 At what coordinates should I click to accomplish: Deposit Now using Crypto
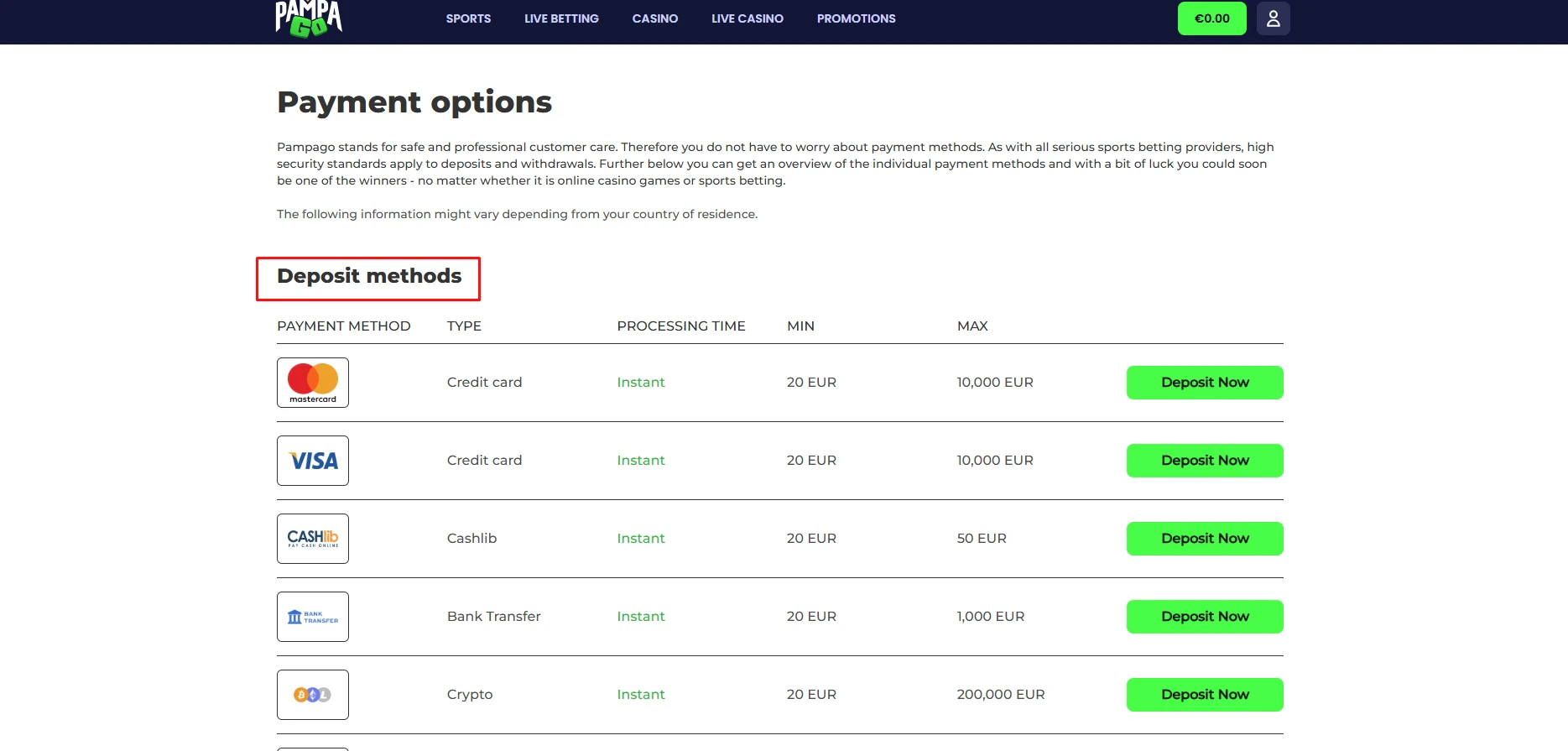tap(1205, 695)
